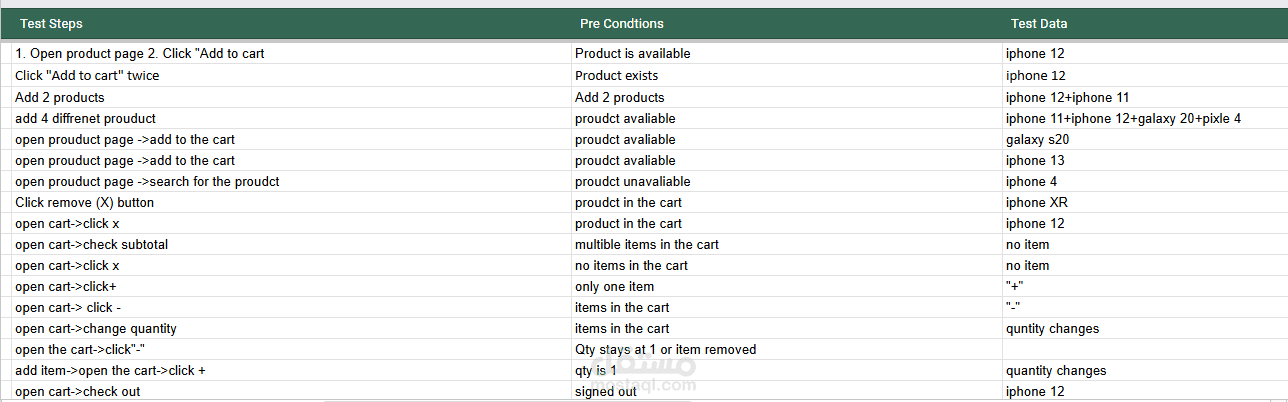The width and height of the screenshot is (1288, 402).
Task: Click the "Product exists" precondition cell
Action: pos(616,76)
